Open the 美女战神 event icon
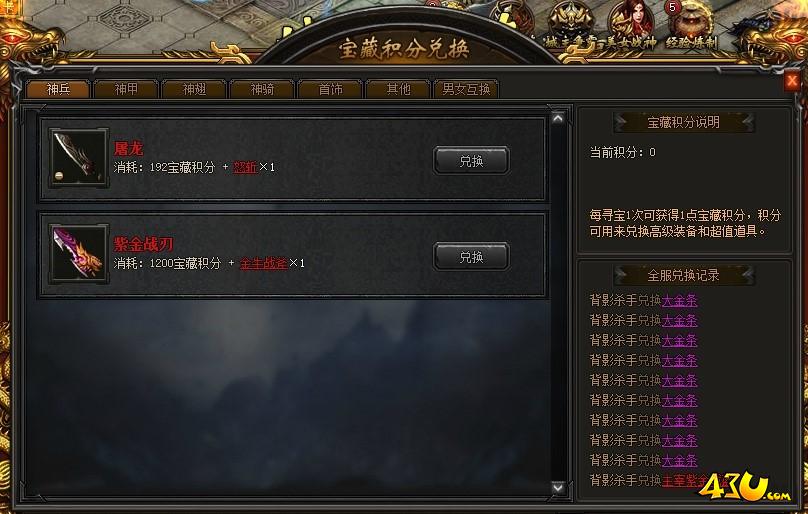Viewport: 808px width, 514px height. [630, 25]
